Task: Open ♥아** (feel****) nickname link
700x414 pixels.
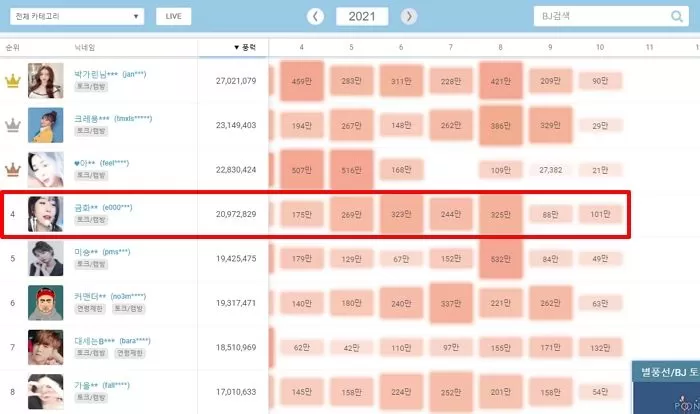Action: coord(102,163)
